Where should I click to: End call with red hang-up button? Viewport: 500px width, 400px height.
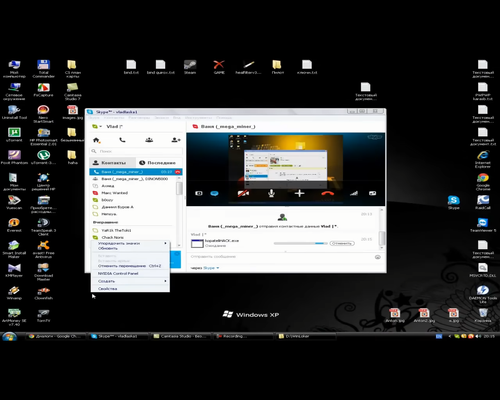coord(327,193)
